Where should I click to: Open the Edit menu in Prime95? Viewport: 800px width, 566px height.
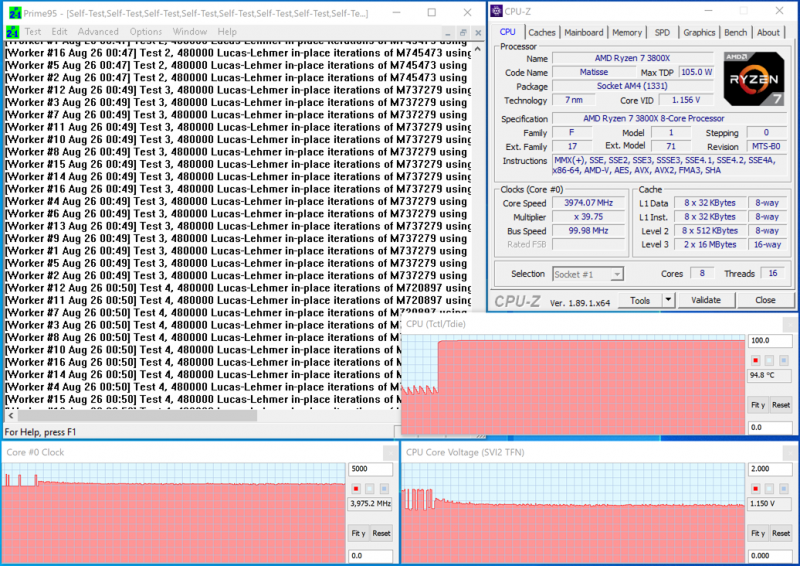tap(59, 32)
